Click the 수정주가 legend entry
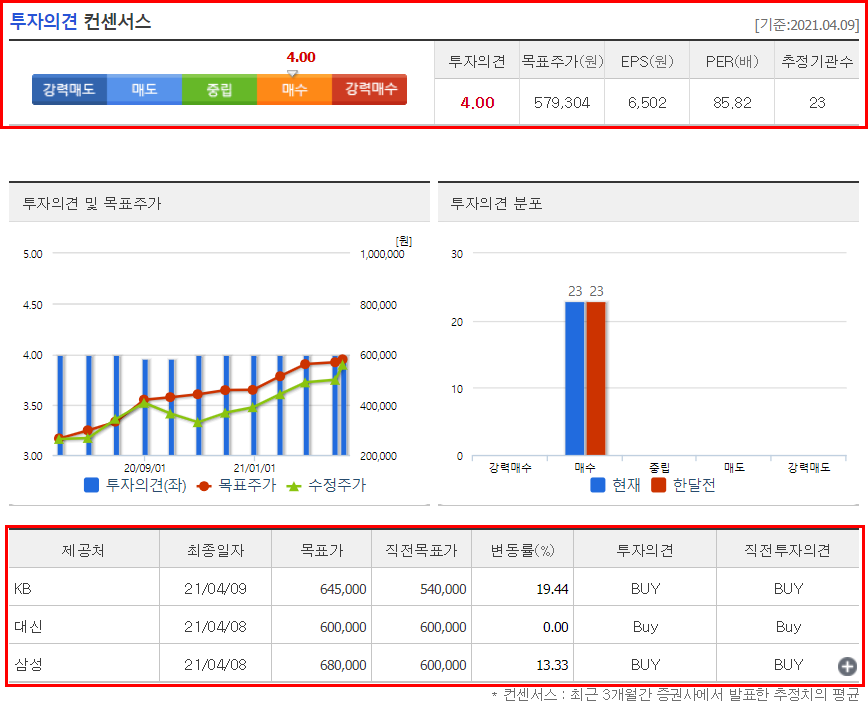 click(327, 485)
